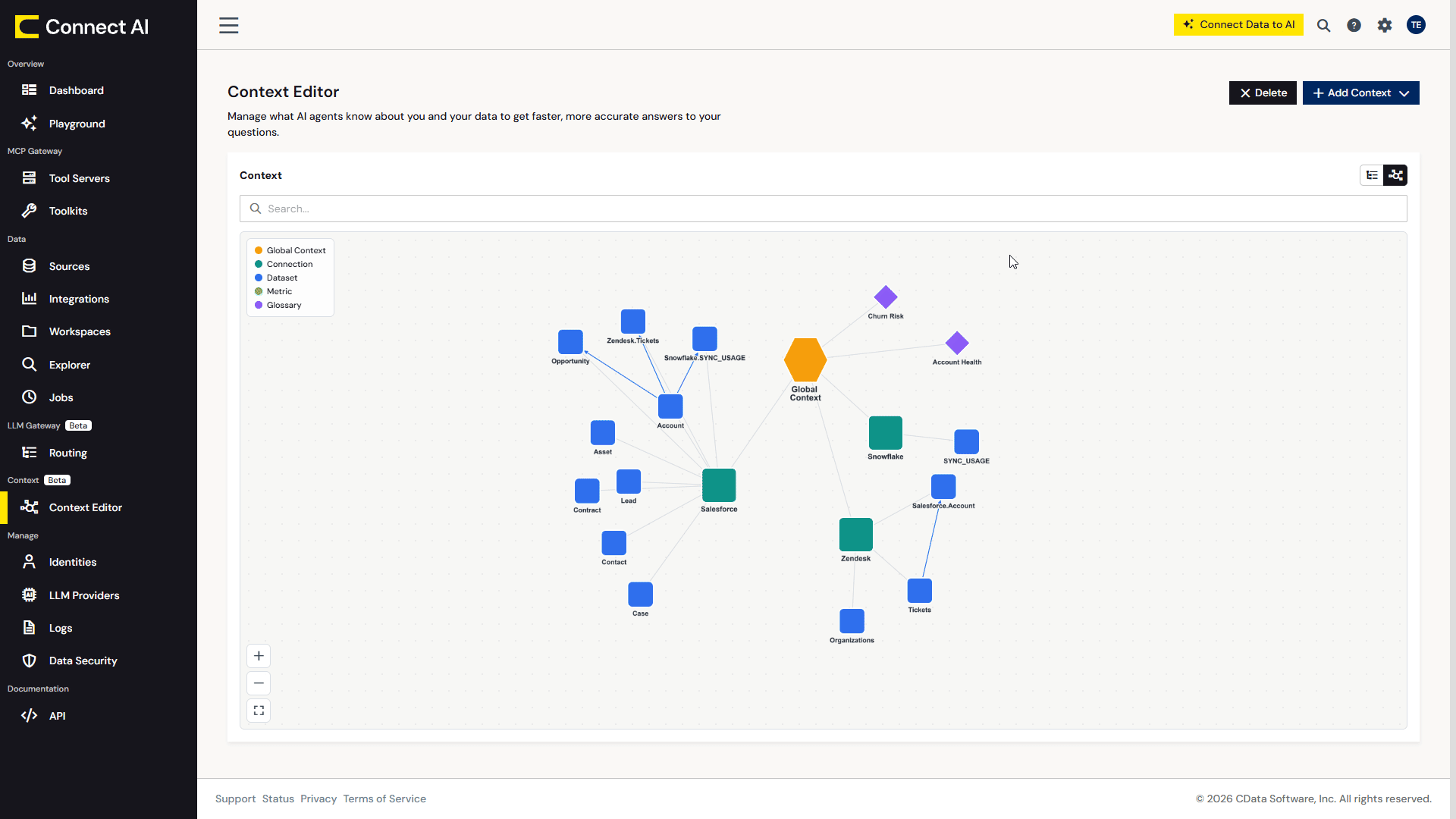The width and height of the screenshot is (1456, 819).
Task: Click the Glossary legend color dot
Action: [259, 305]
